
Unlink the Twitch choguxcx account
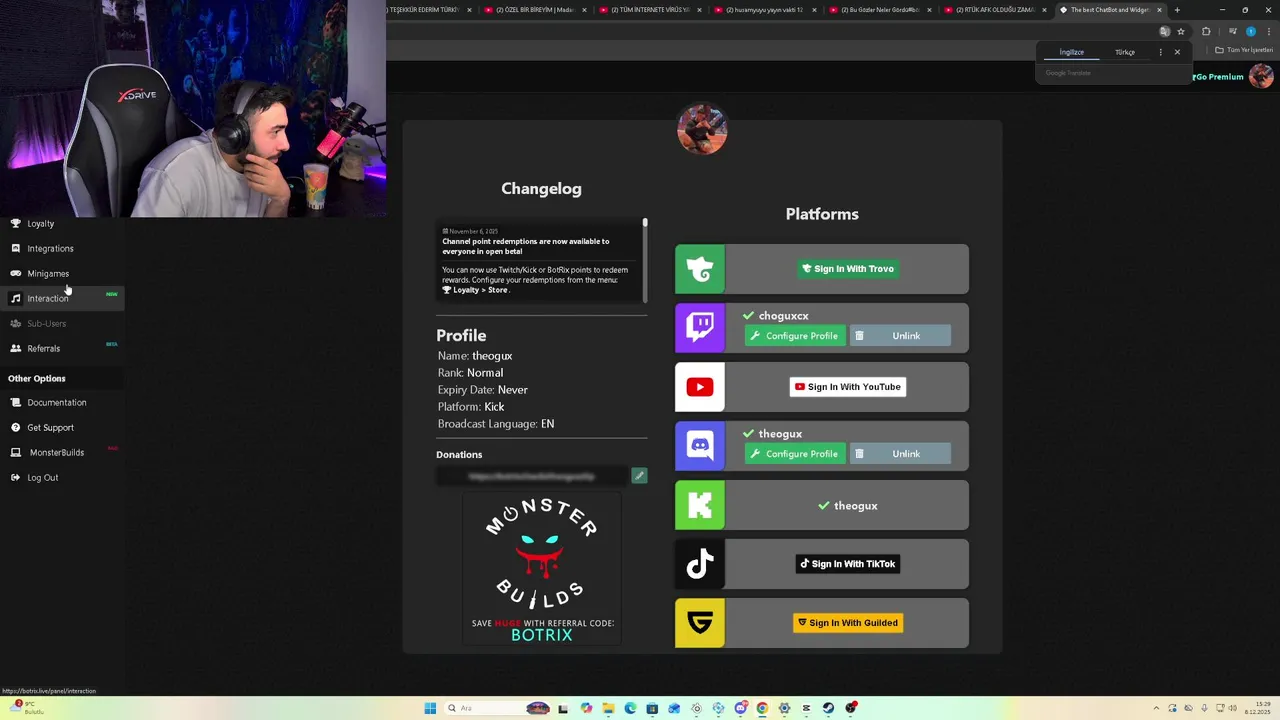900,336
